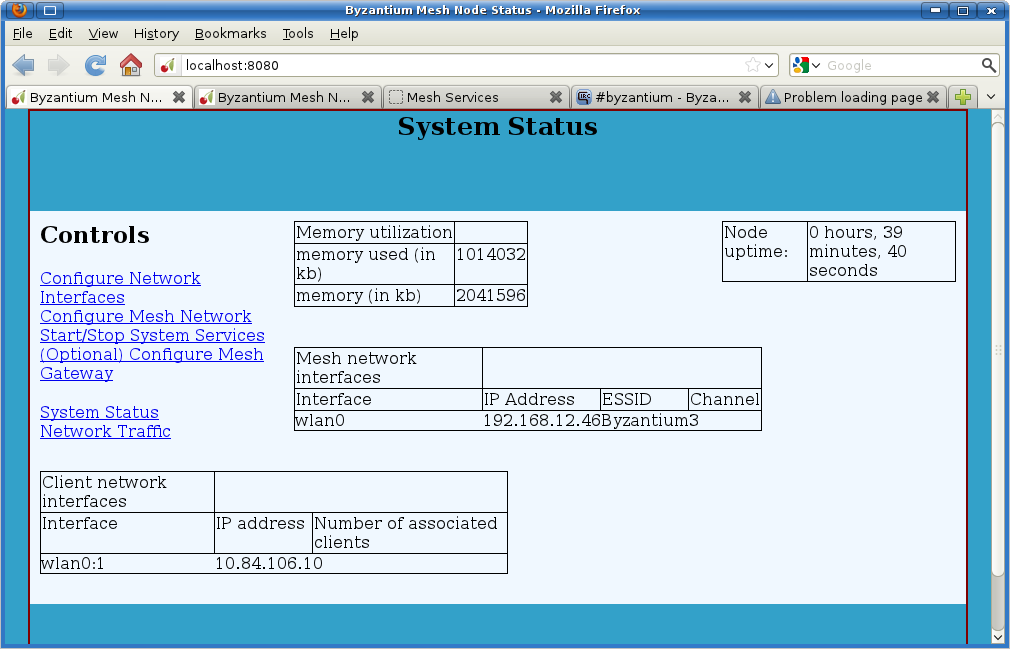Viewport: 1010px width, 649px height.
Task: Close the Problem loading page tab
Action: (933, 97)
